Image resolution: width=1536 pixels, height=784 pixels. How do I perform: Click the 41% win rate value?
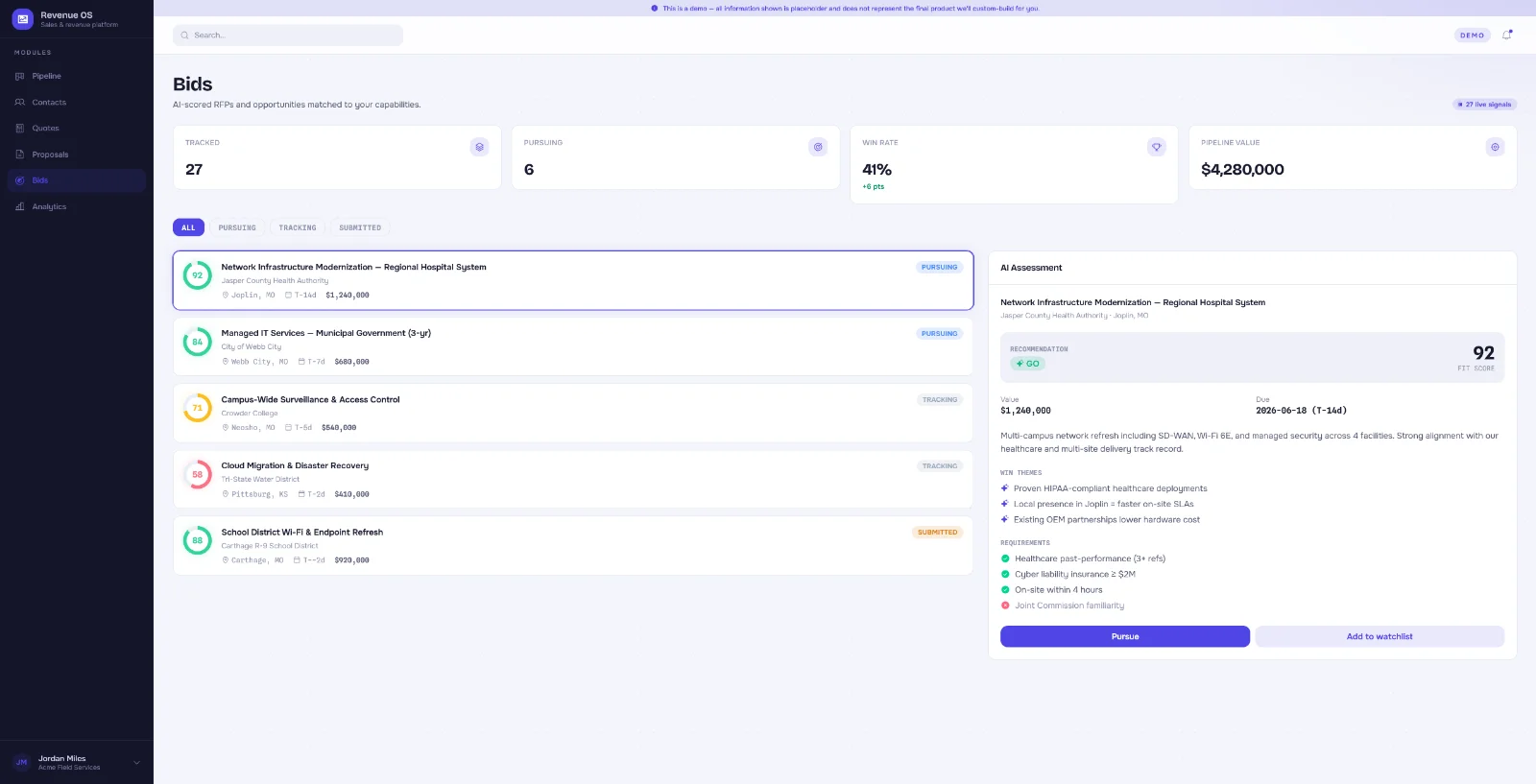pos(876,170)
